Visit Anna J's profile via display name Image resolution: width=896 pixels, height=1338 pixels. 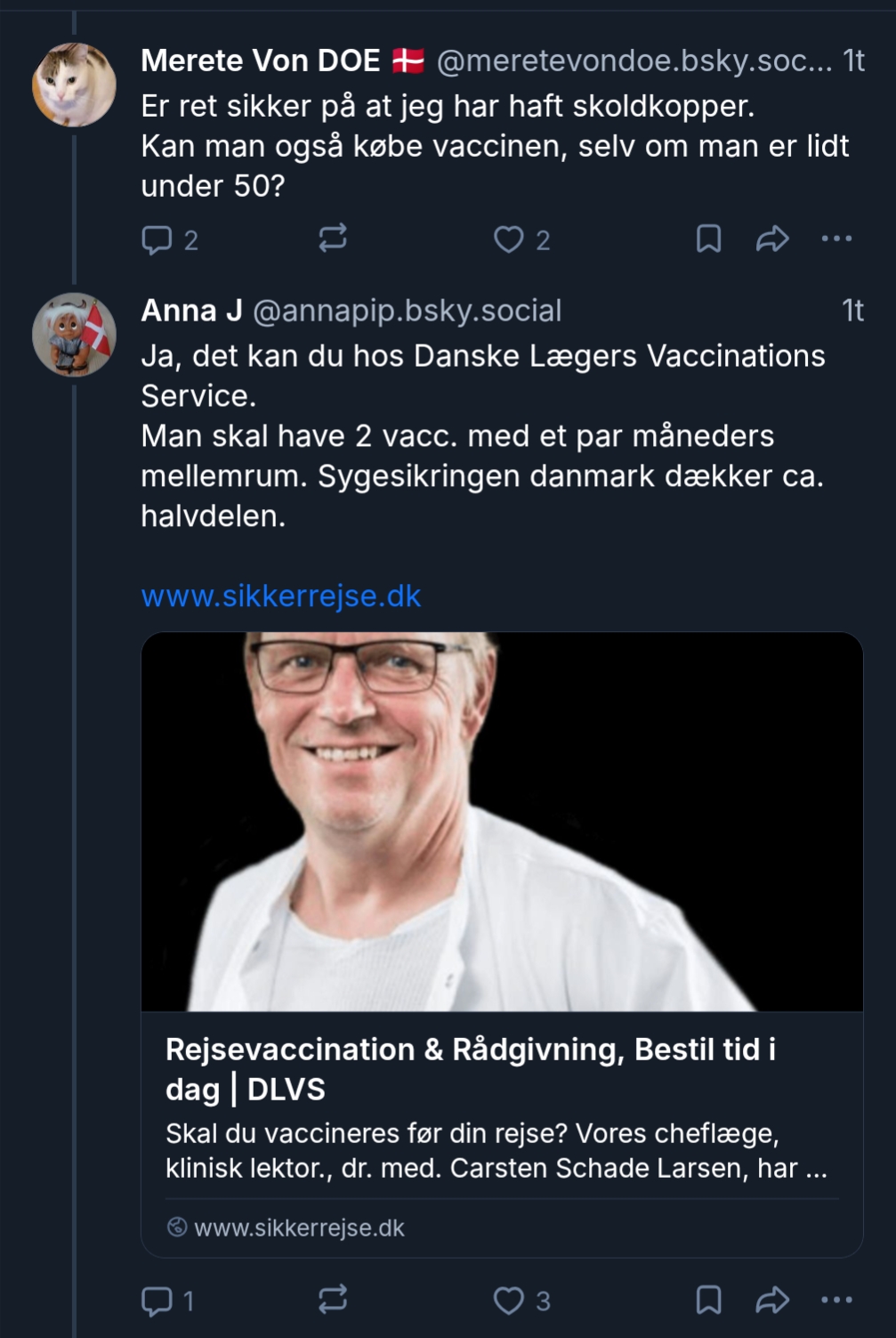point(191,311)
